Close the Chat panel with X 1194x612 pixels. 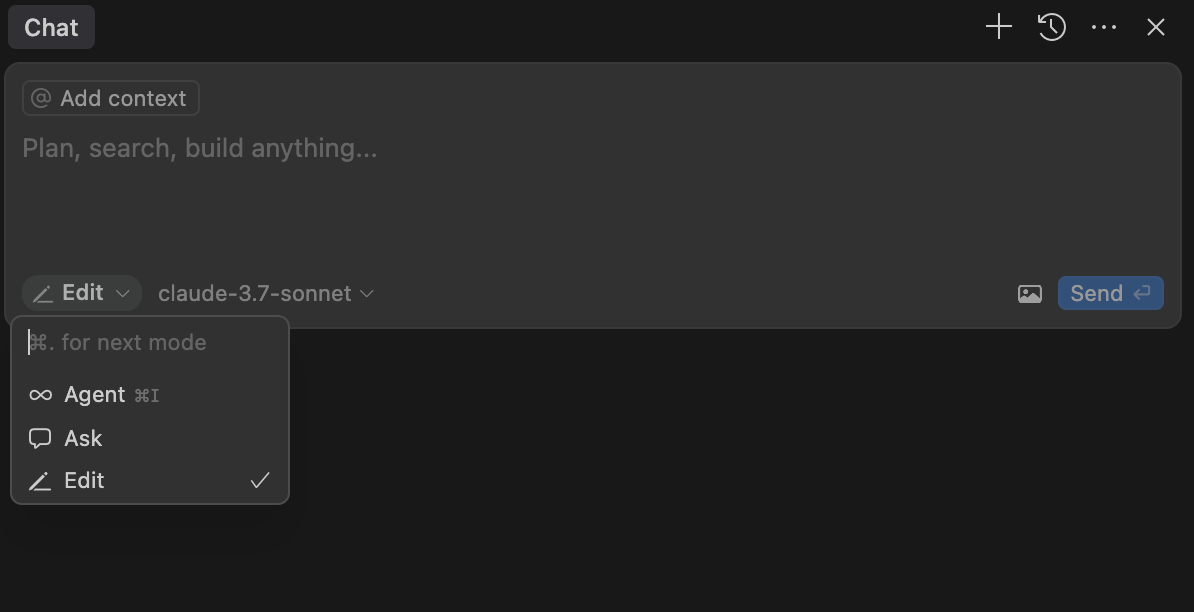click(1156, 27)
